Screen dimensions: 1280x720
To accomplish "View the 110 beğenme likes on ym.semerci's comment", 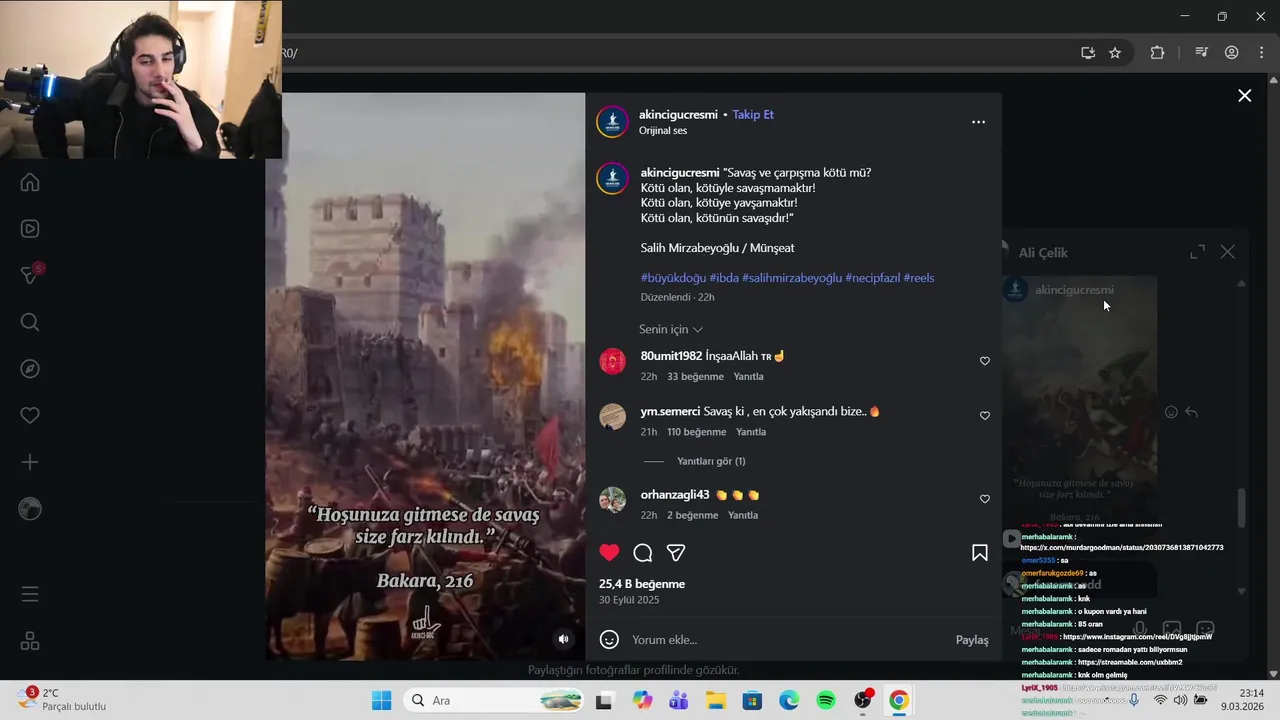I will tap(696, 432).
